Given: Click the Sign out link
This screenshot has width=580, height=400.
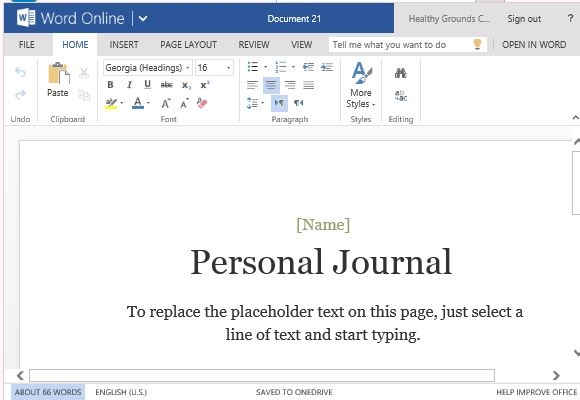Looking at the screenshot, I should point(524,19).
